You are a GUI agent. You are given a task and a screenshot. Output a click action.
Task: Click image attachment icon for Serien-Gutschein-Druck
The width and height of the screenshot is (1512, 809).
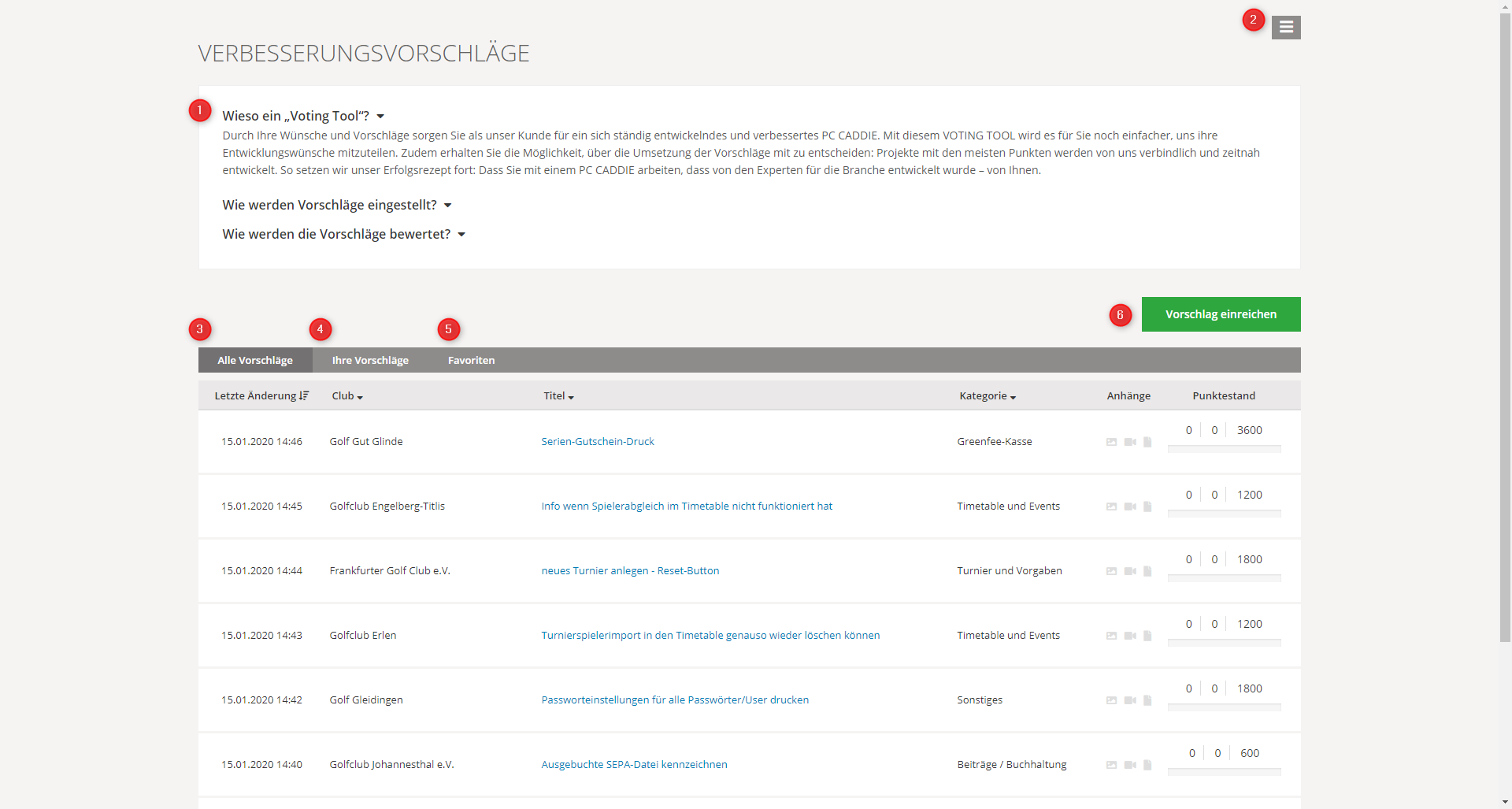[1111, 442]
